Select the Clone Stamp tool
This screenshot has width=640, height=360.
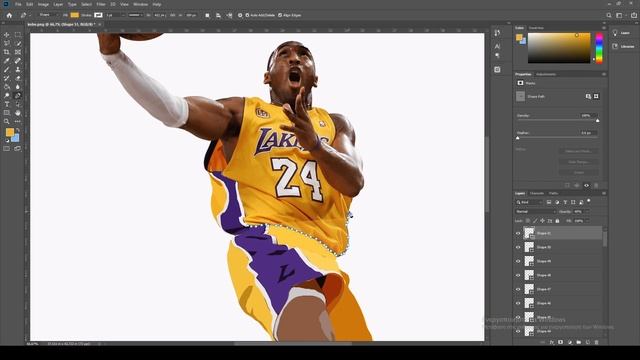tap(18, 69)
